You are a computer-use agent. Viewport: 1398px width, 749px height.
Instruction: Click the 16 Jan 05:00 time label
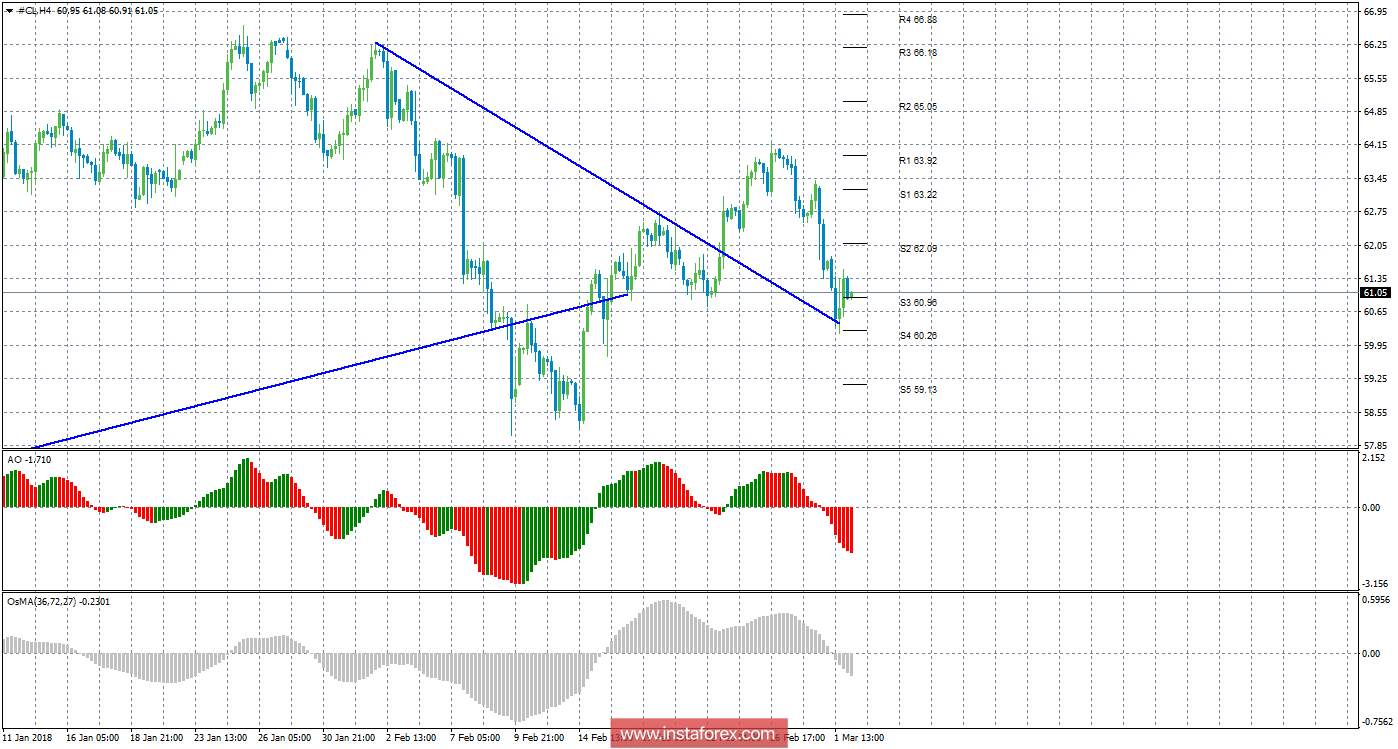coord(92,738)
